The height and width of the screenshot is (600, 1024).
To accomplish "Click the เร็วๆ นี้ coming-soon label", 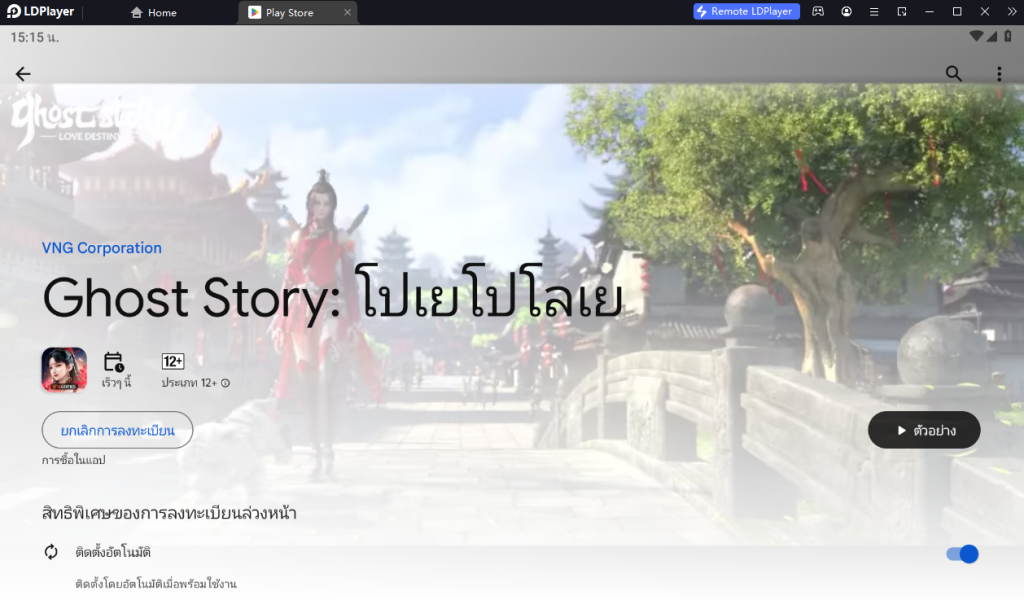I will click(x=116, y=383).
